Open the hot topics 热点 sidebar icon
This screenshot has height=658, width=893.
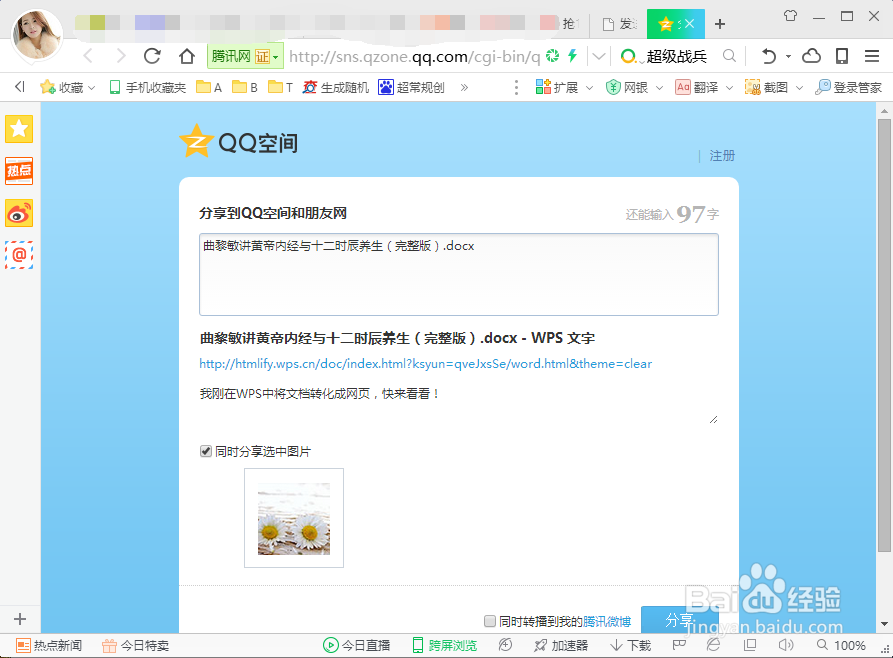[x=19, y=171]
